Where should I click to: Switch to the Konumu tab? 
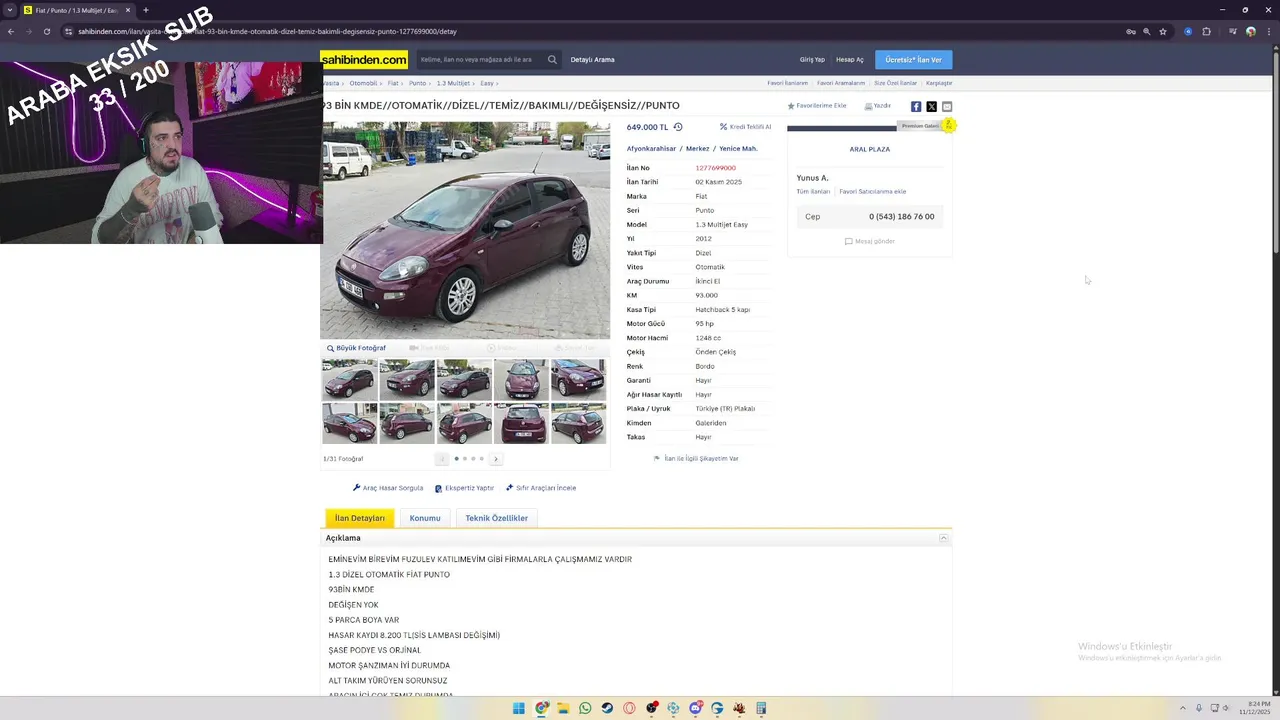425,518
